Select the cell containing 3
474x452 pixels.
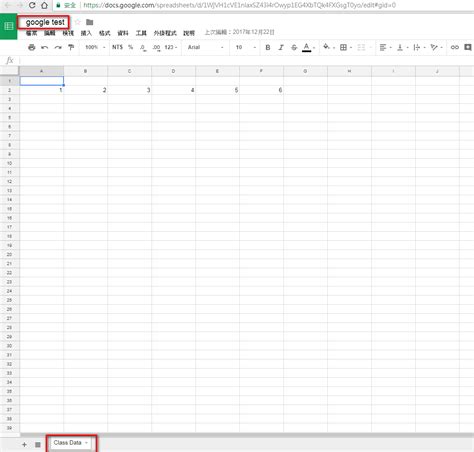click(130, 90)
